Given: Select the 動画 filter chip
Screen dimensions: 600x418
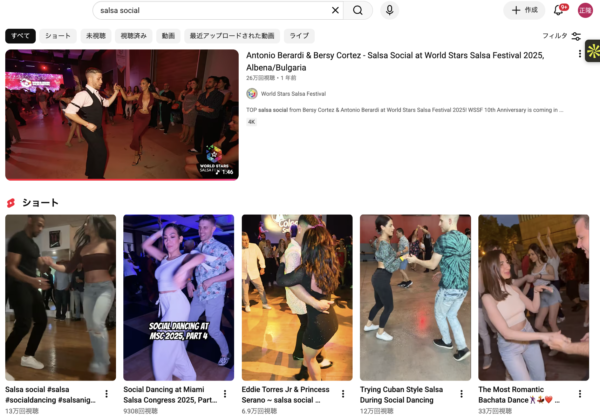Looking at the screenshot, I should [168, 36].
